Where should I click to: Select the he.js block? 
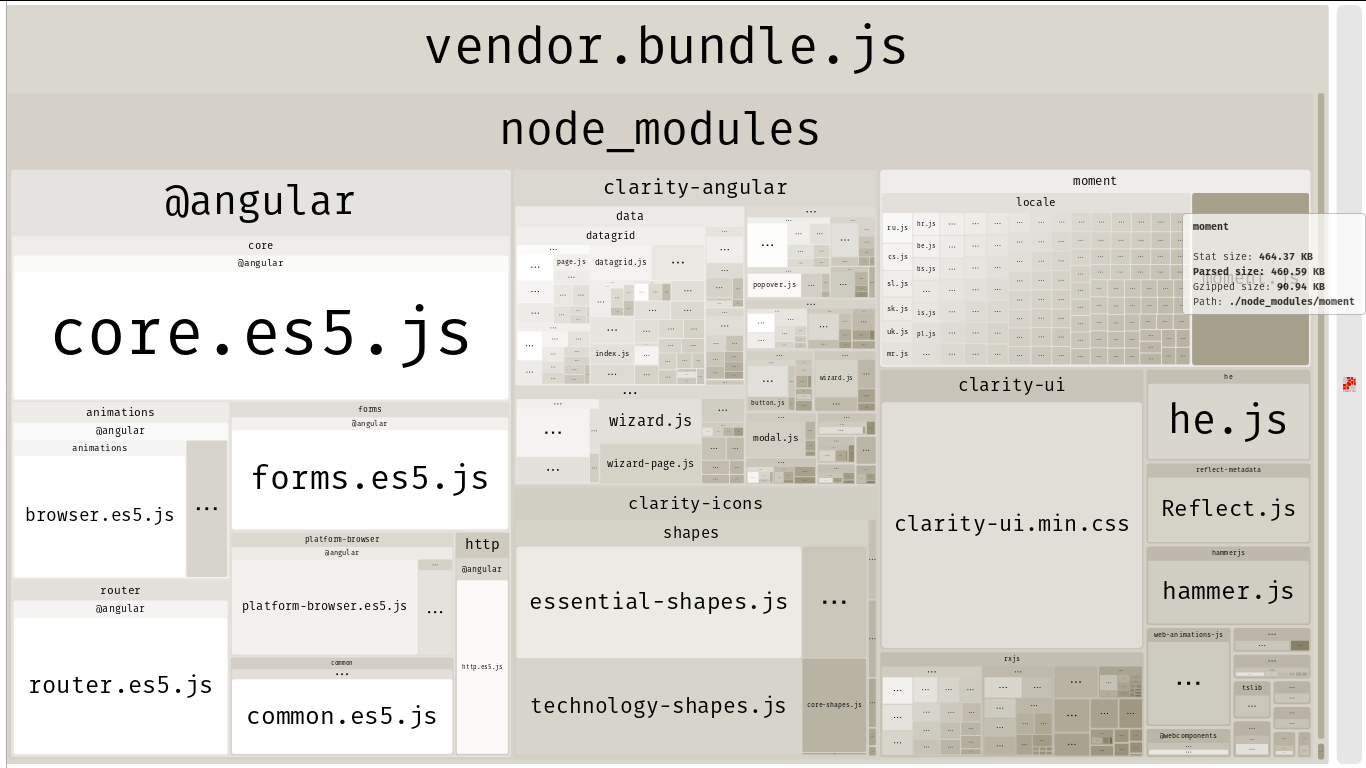coord(1228,421)
